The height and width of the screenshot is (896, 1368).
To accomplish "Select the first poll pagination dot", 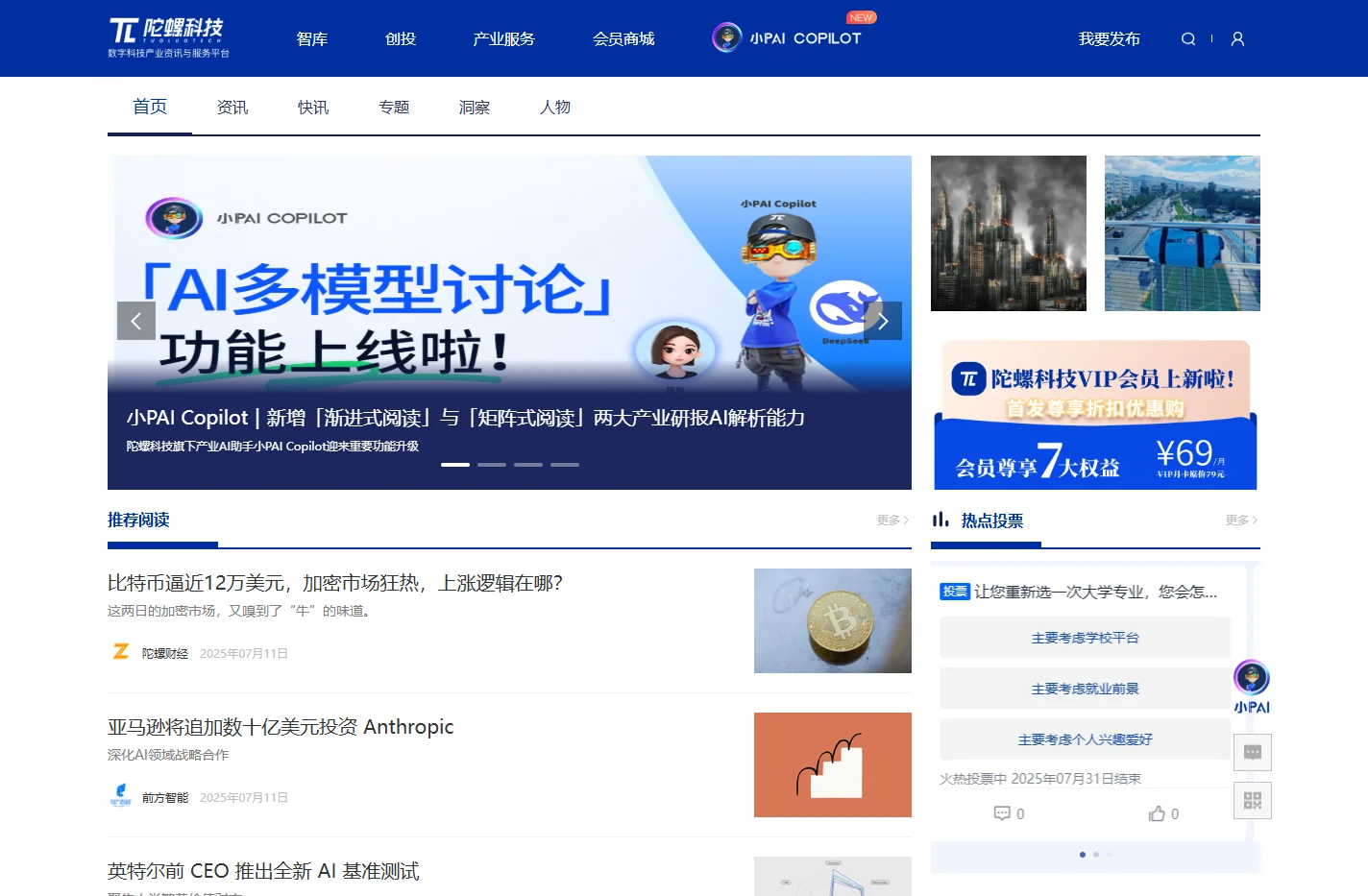I will (1083, 855).
